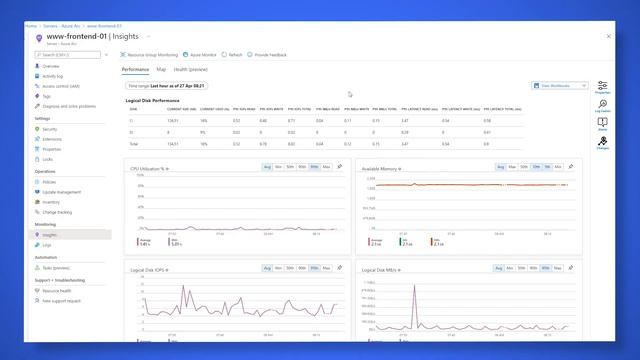This screenshot has width=640, height=360.
Task: Go to Servers - Azure Arc breadcrumb
Action: [62, 26]
